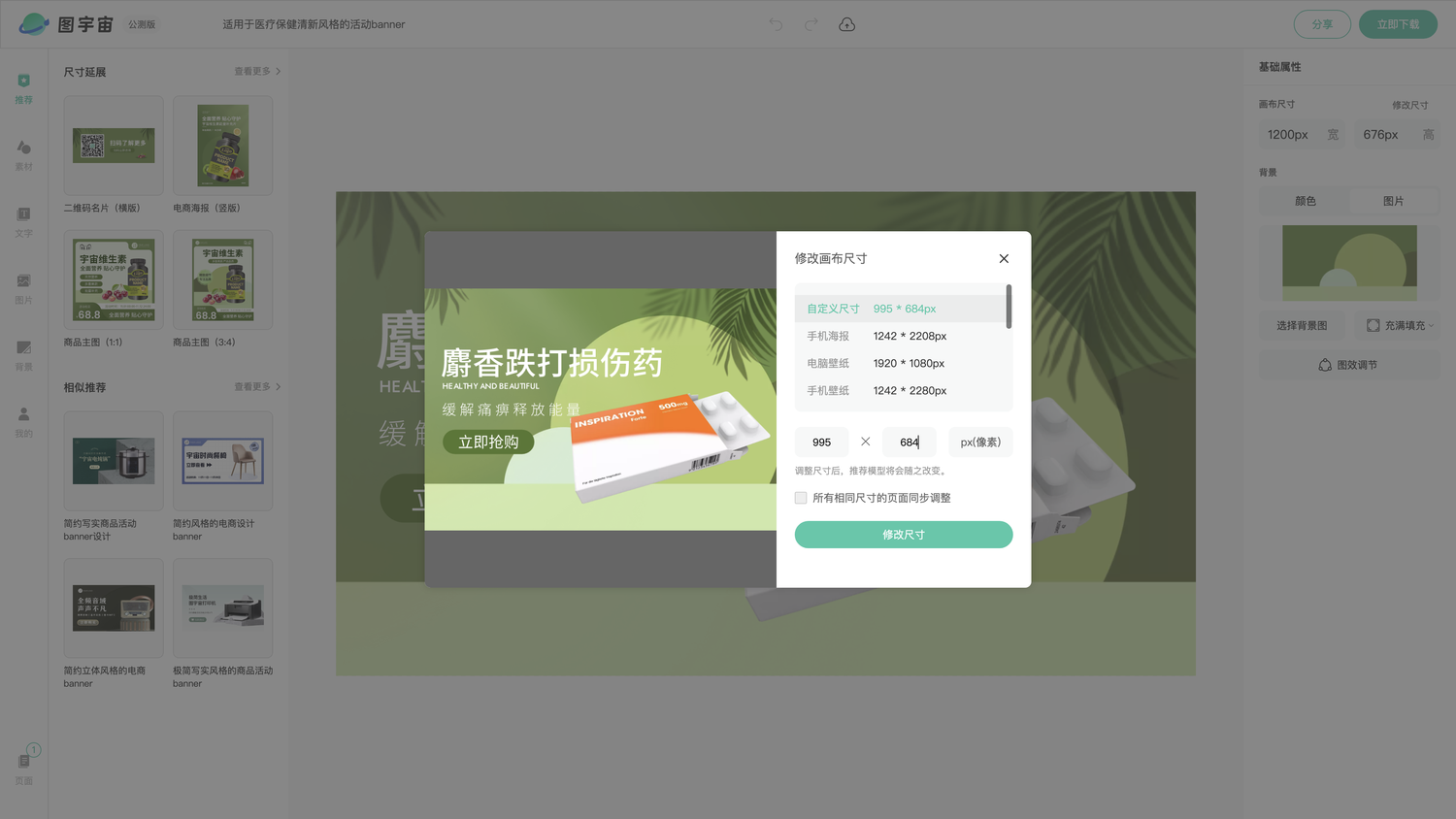Open the px(像素) unit dropdown
Image resolution: width=1456 pixels, height=819 pixels.
tap(980, 442)
